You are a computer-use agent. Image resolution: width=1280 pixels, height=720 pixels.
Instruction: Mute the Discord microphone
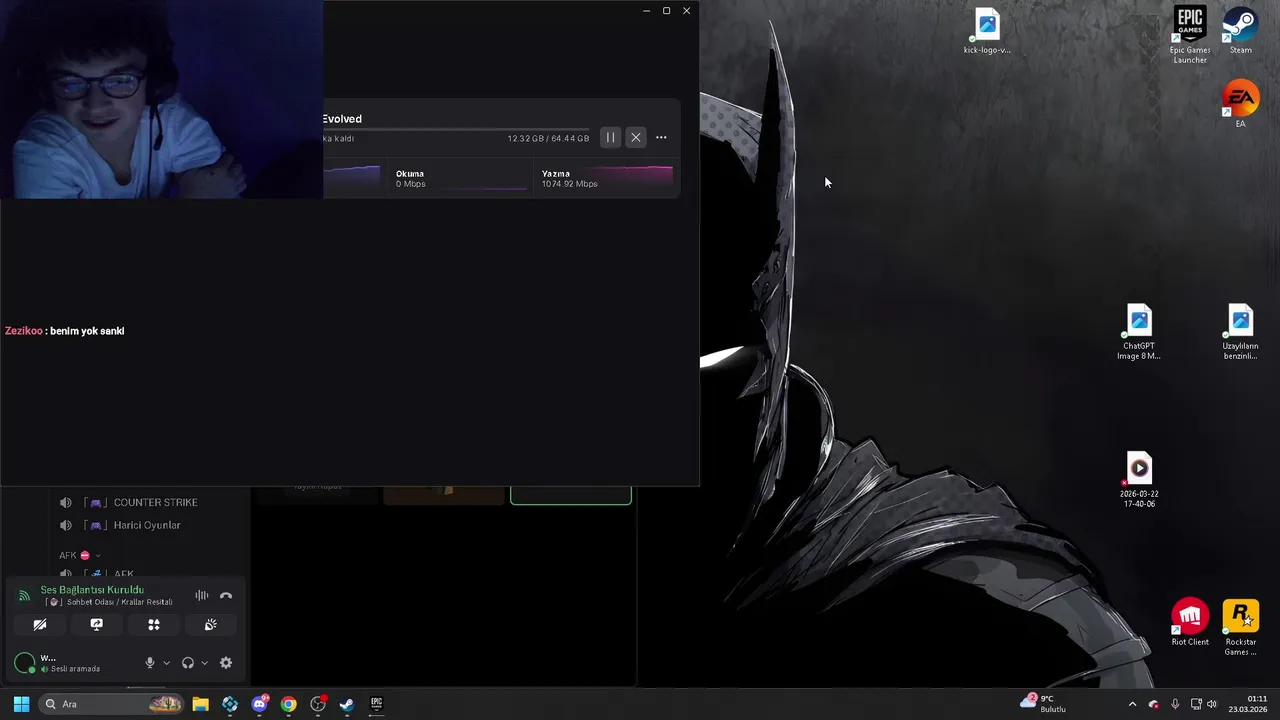click(x=150, y=662)
